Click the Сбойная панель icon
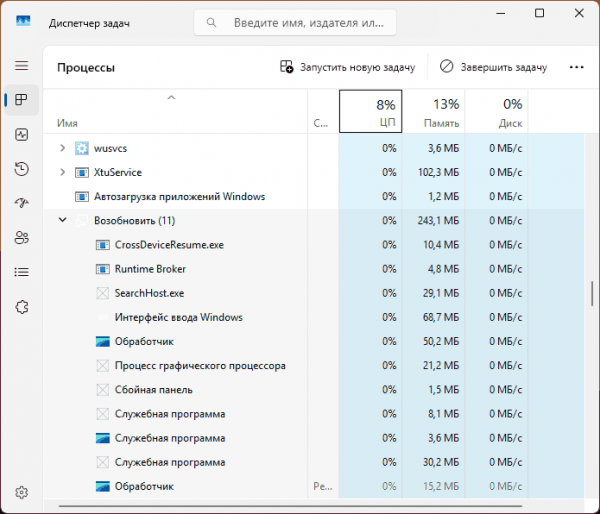 click(103, 390)
